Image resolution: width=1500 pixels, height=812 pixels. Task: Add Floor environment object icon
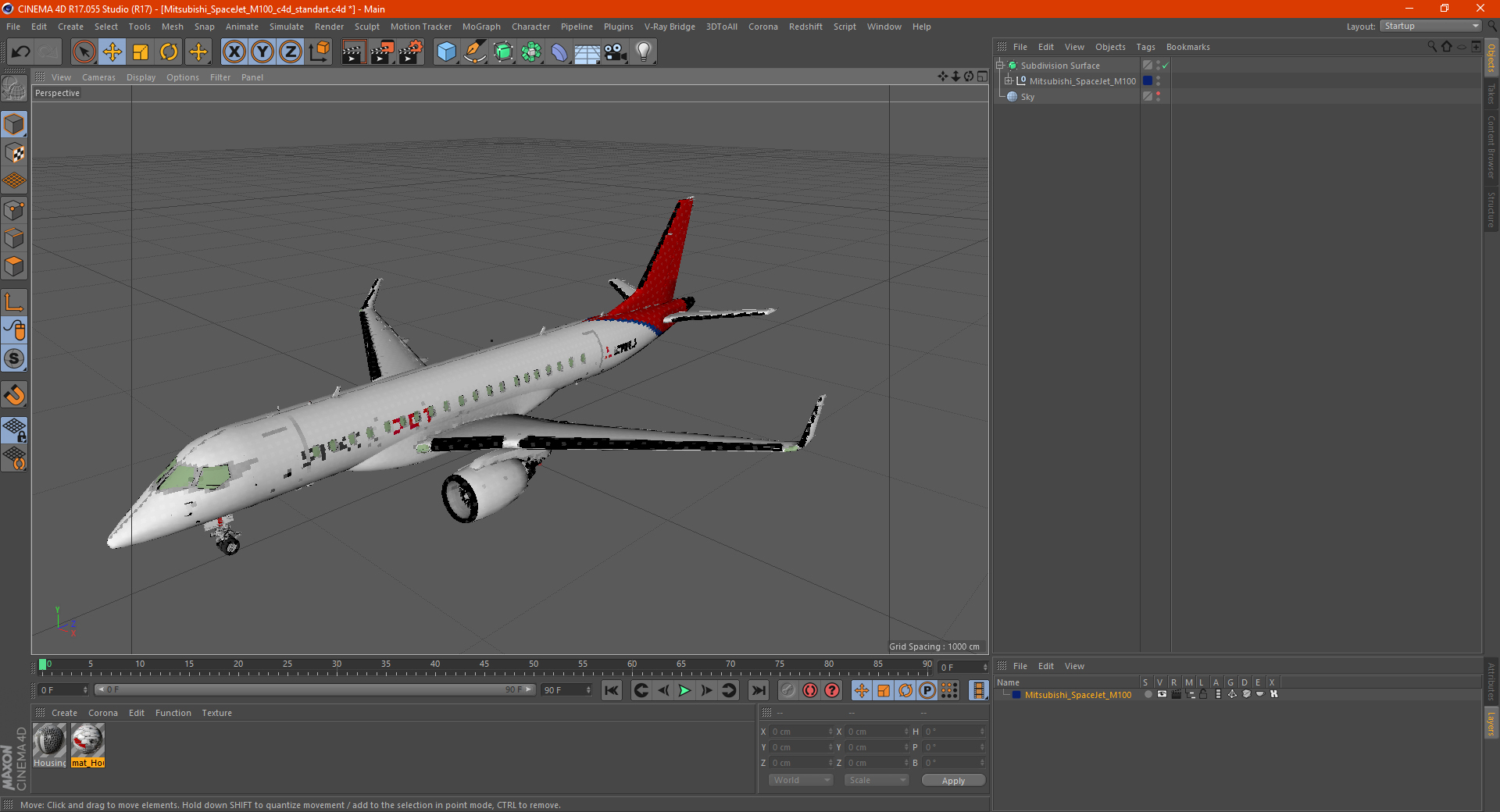(x=587, y=52)
